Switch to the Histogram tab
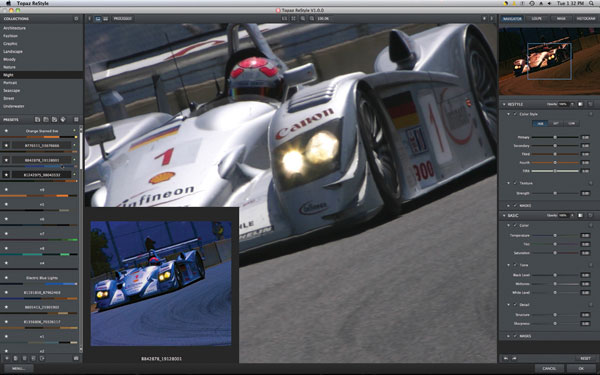This screenshot has width=600, height=375. [586, 18]
